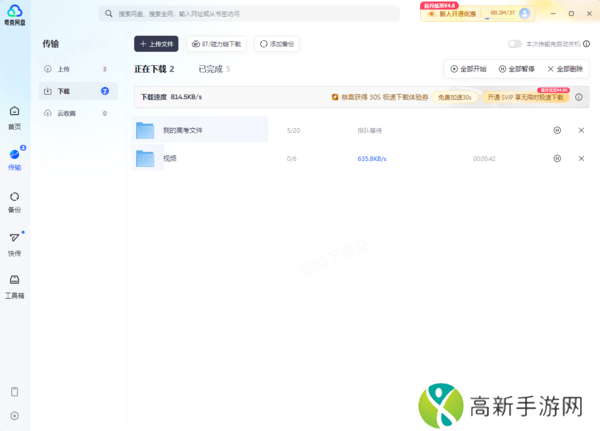The height and width of the screenshot is (431, 600).
Task: Click the info icon beside SVIP speed banner
Action: click(x=579, y=97)
